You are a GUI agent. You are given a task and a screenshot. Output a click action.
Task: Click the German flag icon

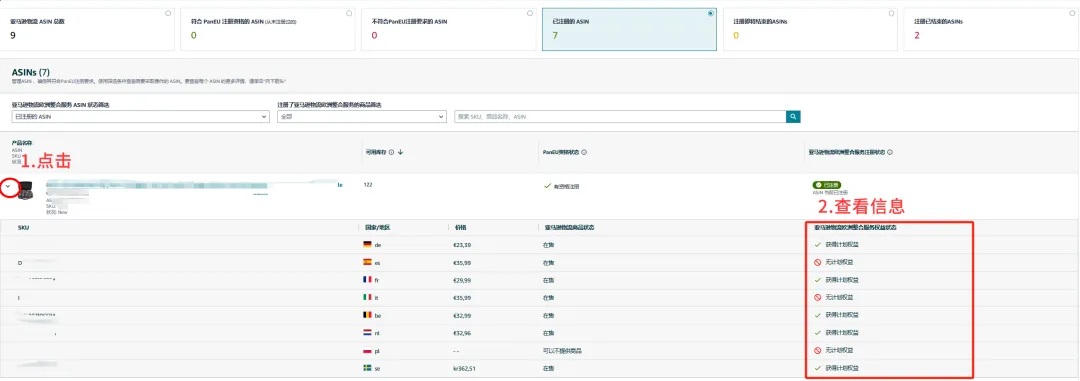pyautogui.click(x=366, y=245)
